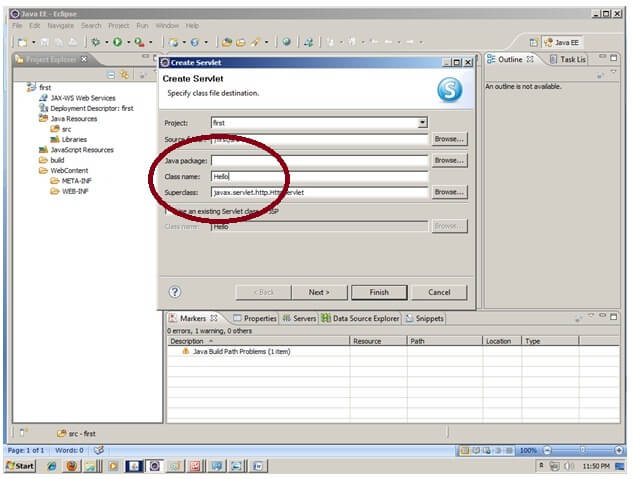Open the dropdown arrow next to Run icon
This screenshot has width=633, height=479.
tap(128, 42)
